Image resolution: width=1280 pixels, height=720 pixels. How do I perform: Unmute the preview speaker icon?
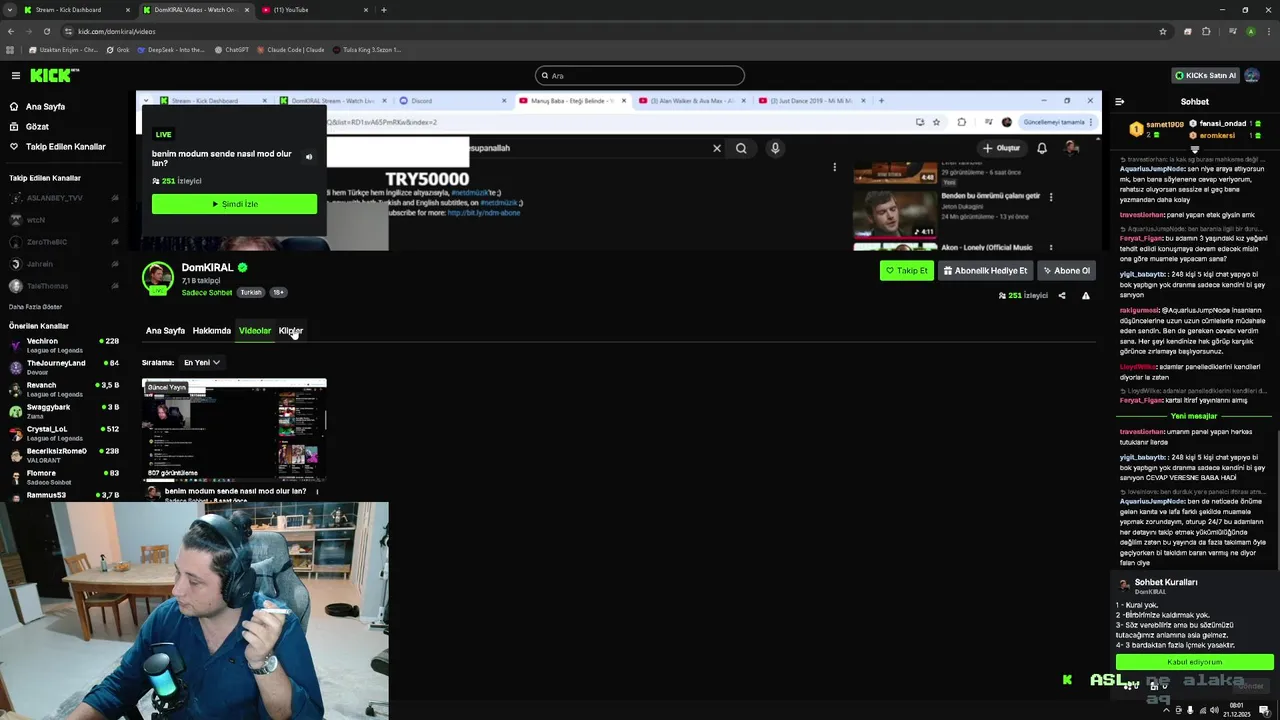(x=309, y=157)
